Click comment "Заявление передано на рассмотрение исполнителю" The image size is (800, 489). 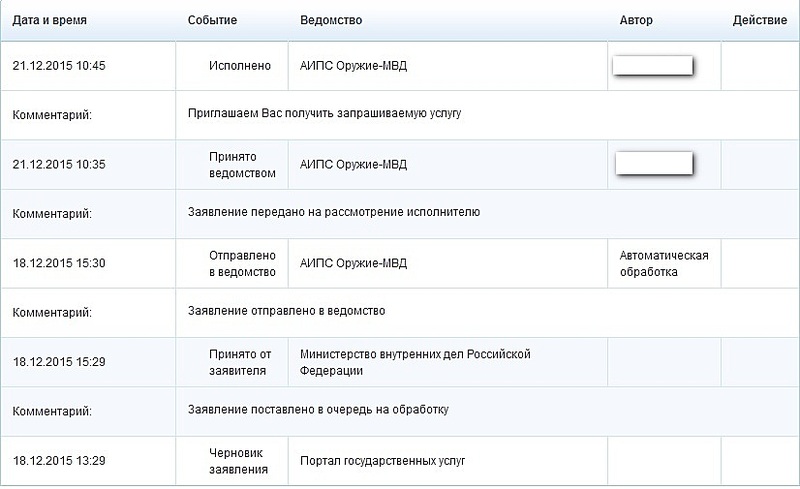tap(334, 212)
